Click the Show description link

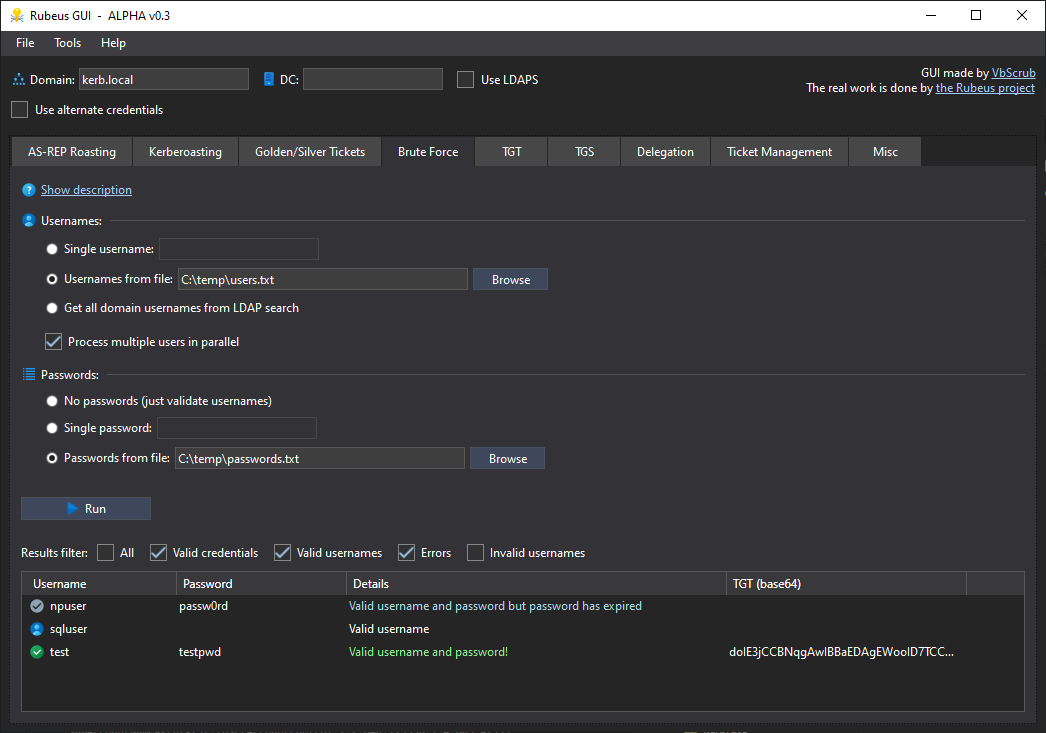coord(86,190)
